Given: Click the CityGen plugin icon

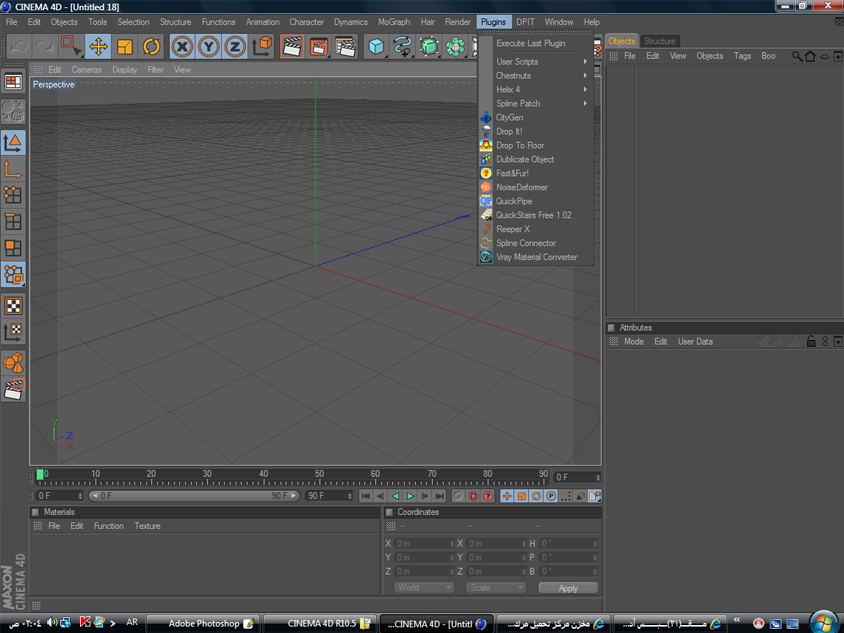Looking at the screenshot, I should pos(486,117).
